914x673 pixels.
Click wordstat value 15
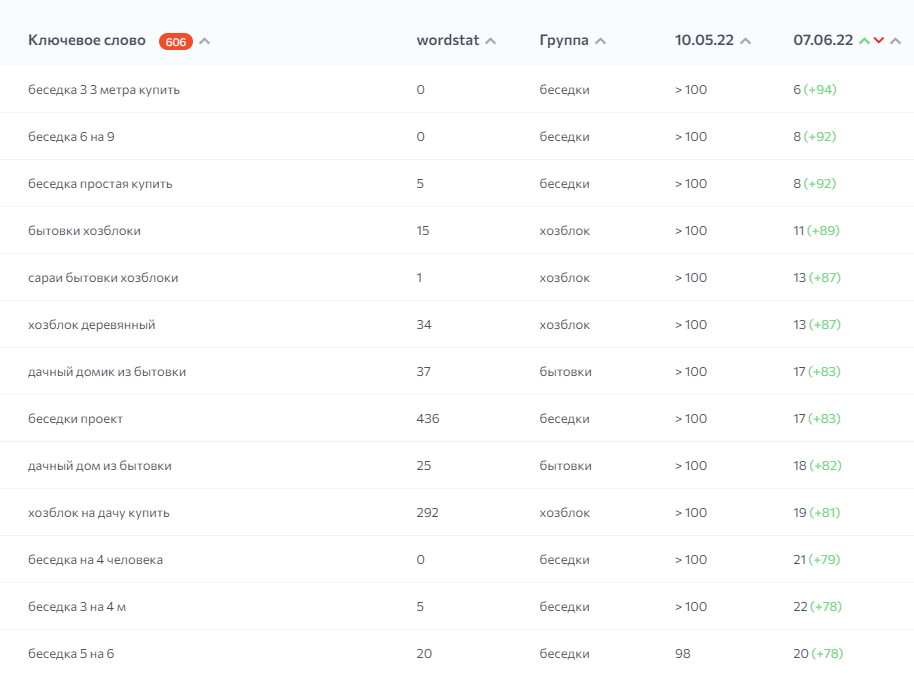(423, 231)
